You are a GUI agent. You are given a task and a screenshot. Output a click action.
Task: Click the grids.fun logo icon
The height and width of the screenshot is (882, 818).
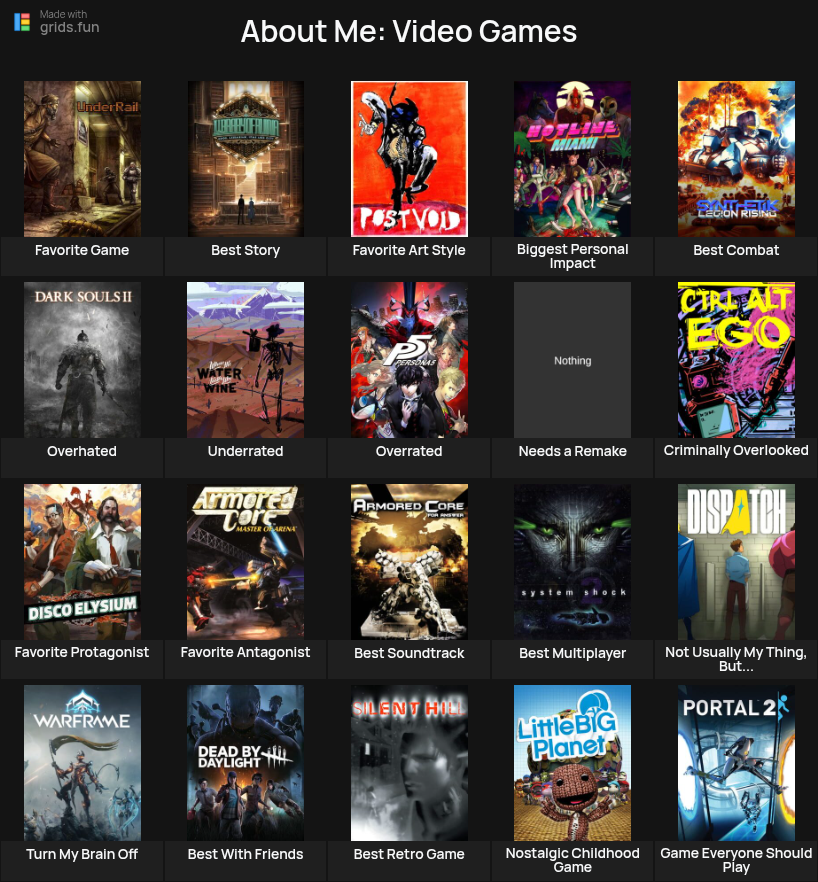[22, 22]
